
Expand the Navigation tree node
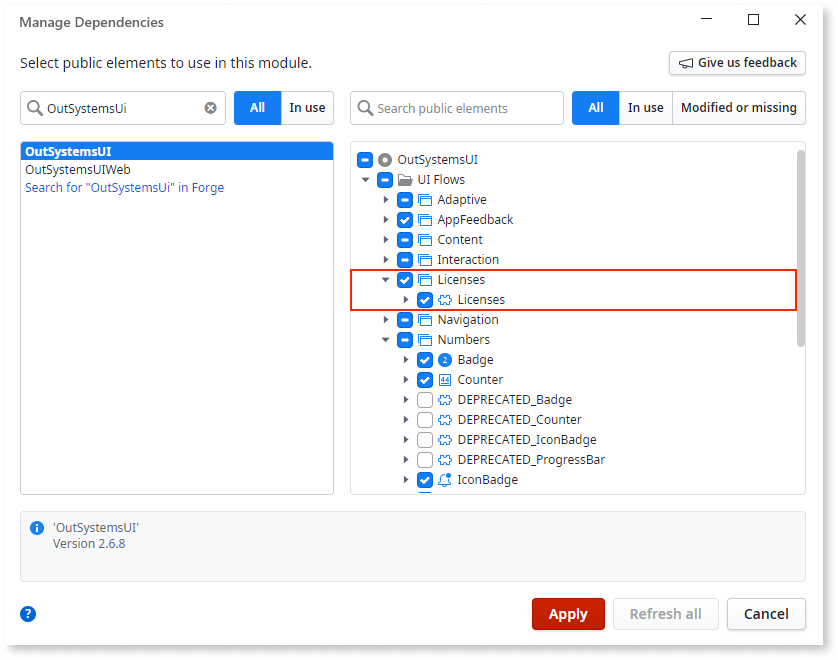(x=385, y=319)
